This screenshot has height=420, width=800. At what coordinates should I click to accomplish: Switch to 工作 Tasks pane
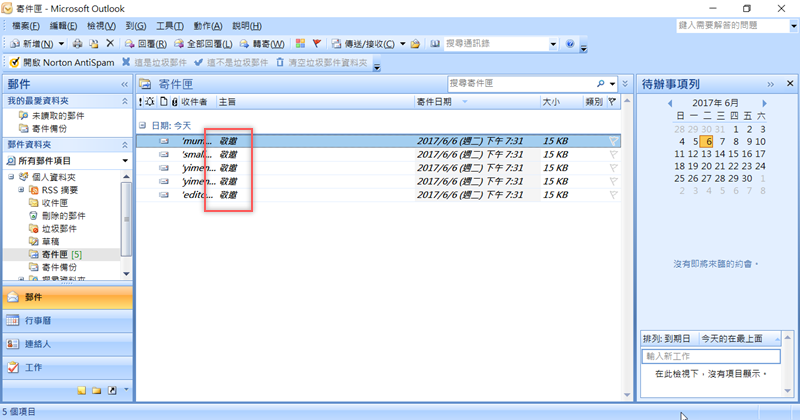click(68, 367)
